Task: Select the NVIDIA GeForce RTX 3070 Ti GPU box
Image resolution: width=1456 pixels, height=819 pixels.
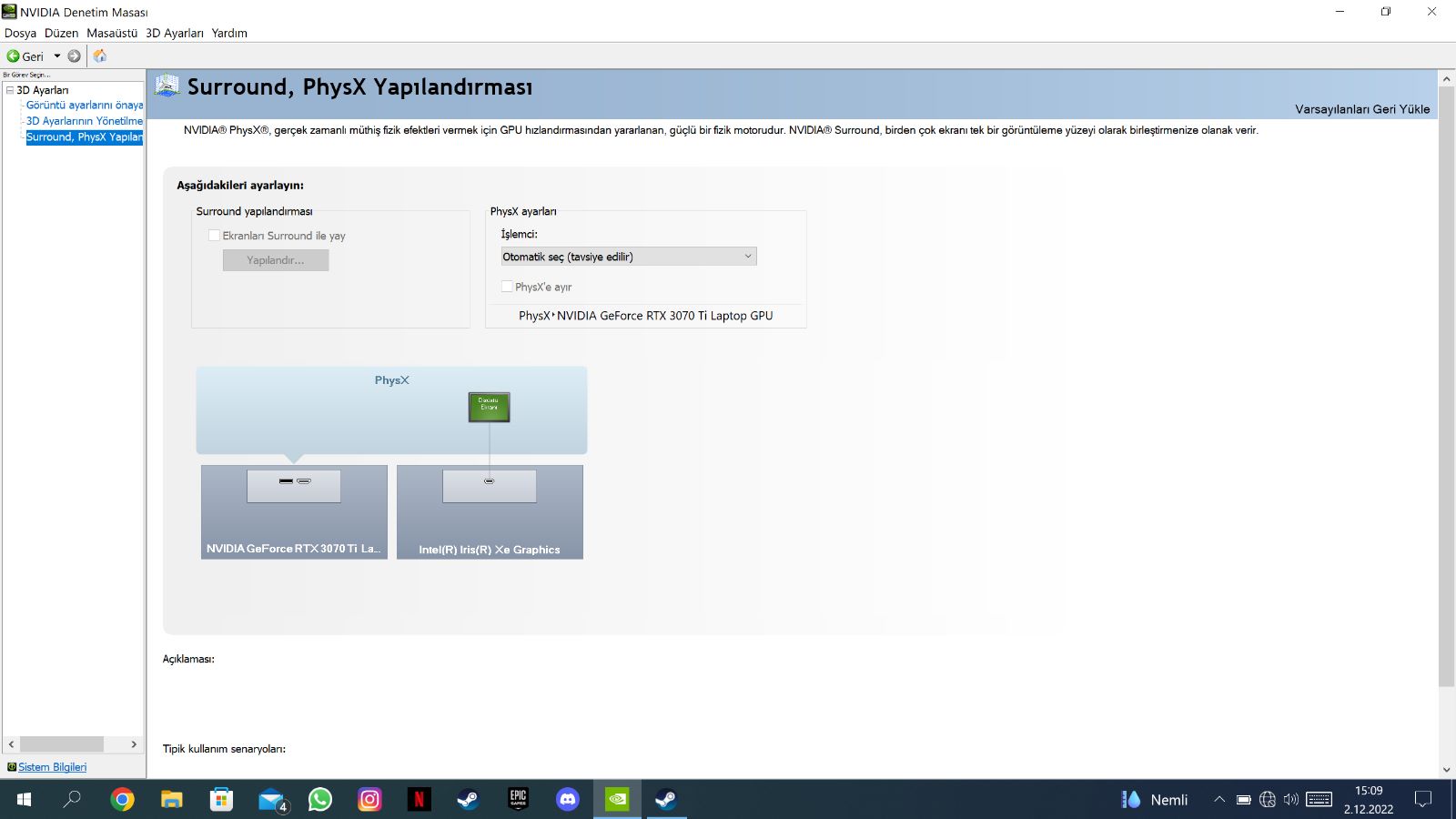Action: point(294,511)
